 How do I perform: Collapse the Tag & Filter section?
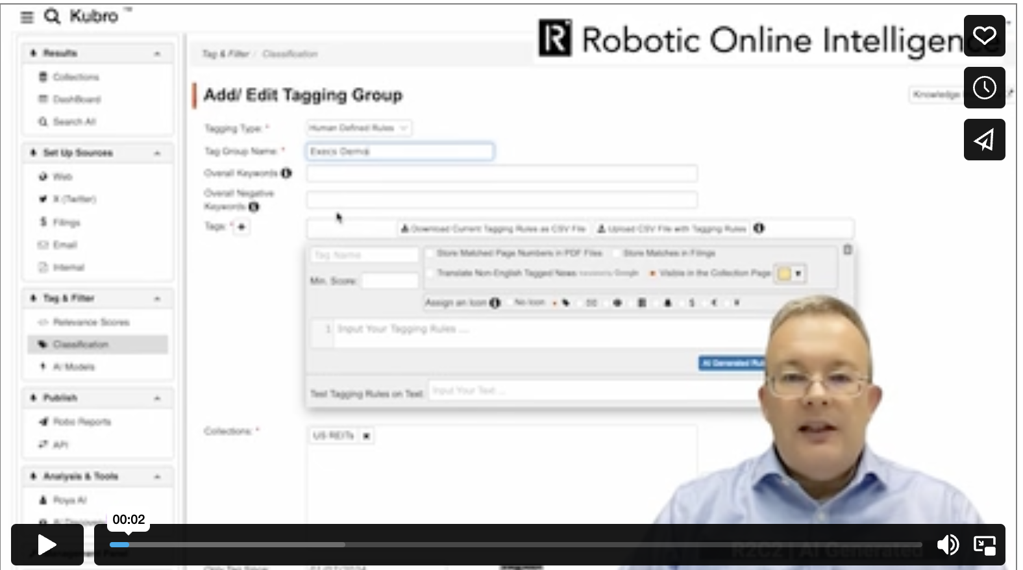tap(157, 299)
